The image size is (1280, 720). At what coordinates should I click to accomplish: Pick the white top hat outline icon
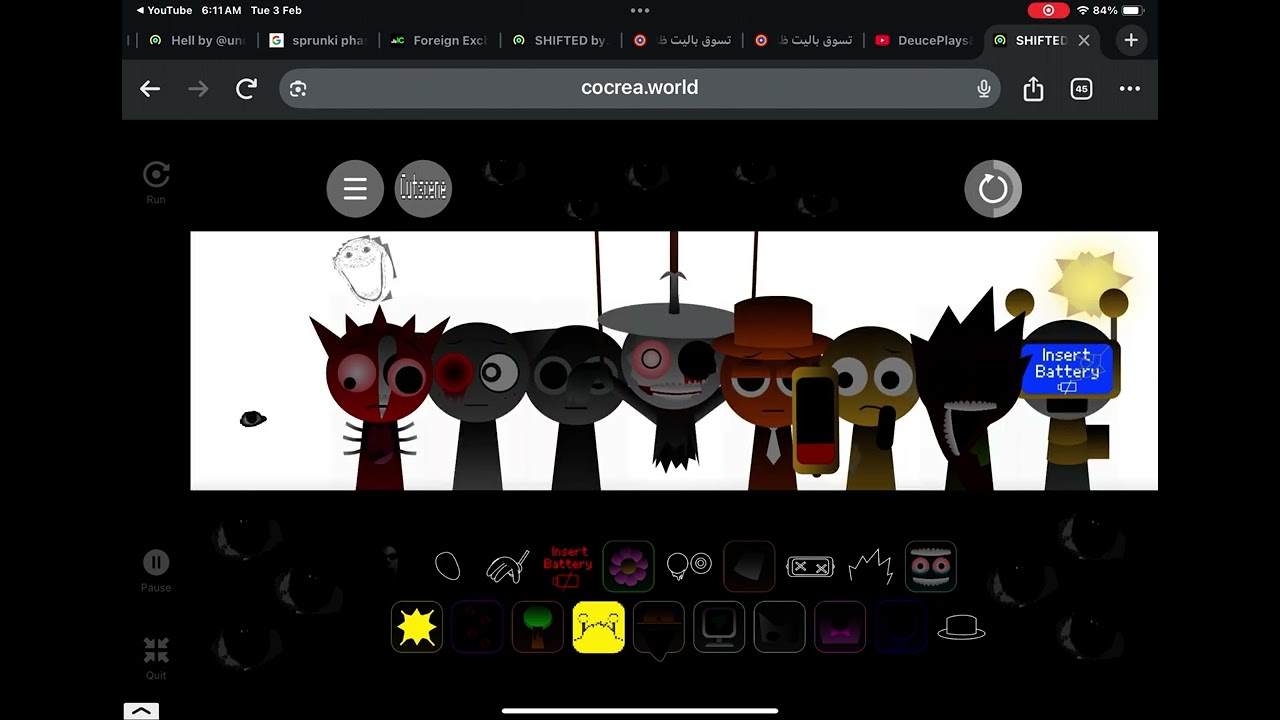961,628
